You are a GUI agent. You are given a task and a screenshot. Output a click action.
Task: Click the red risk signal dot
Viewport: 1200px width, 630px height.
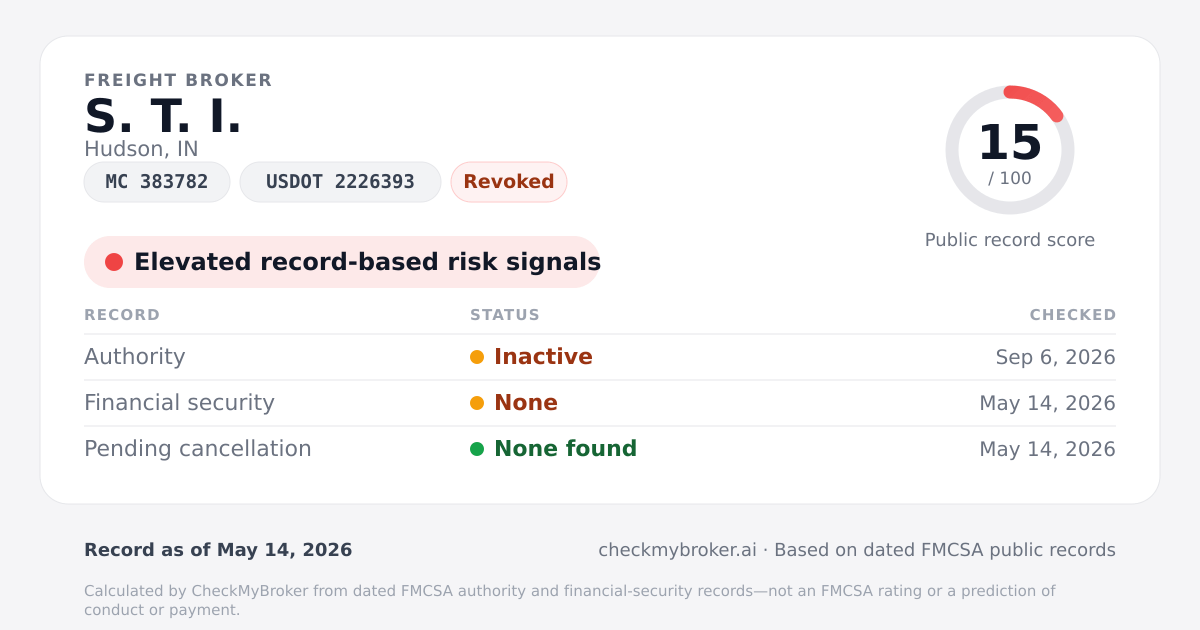pos(114,262)
